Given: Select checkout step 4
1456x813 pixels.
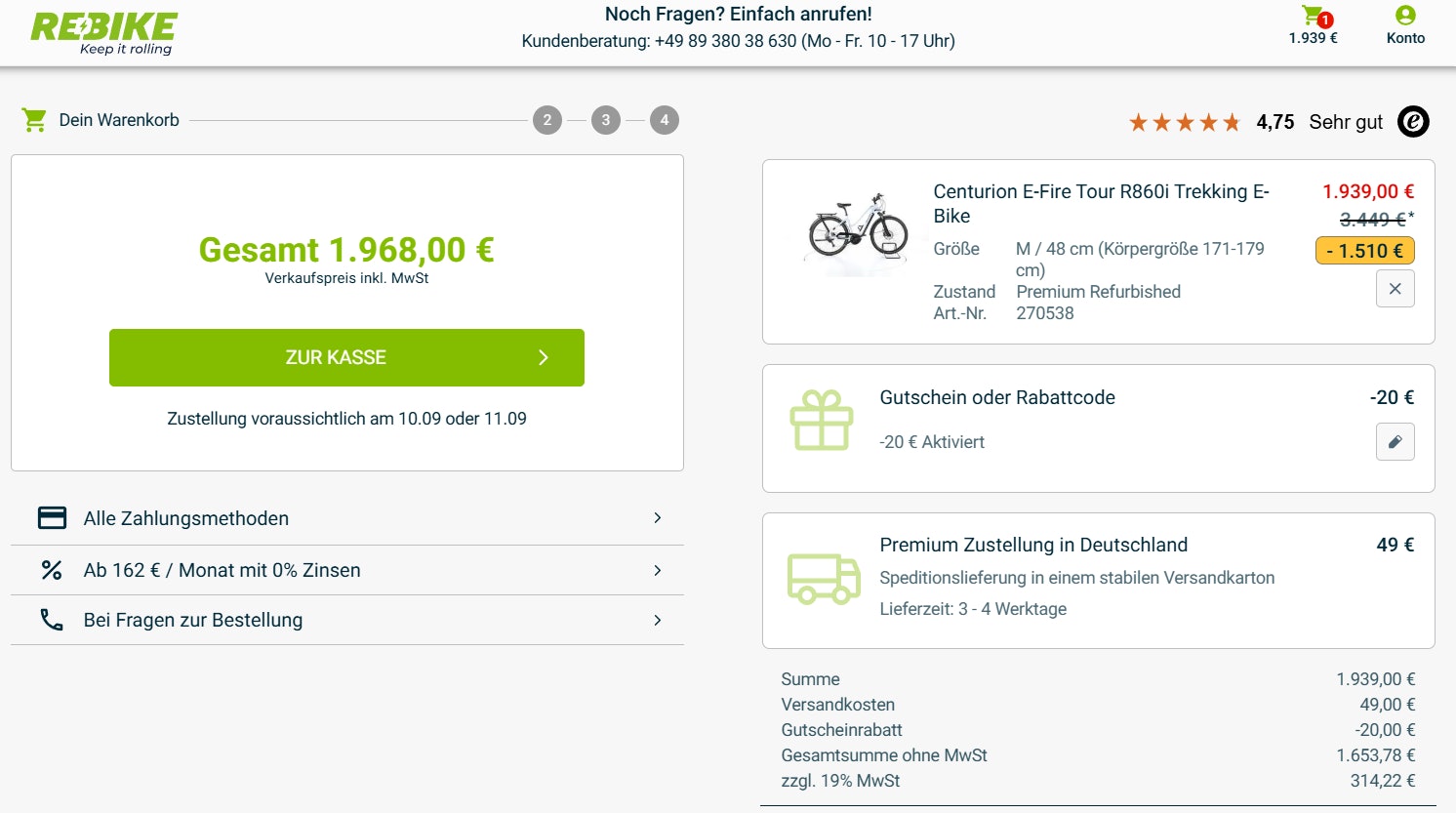Looking at the screenshot, I should click(x=664, y=119).
